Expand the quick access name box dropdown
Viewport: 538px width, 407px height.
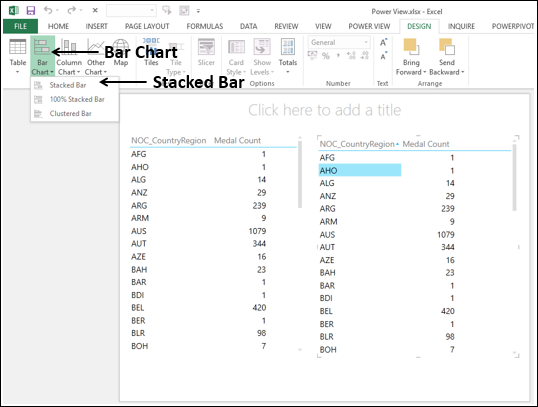152,11
